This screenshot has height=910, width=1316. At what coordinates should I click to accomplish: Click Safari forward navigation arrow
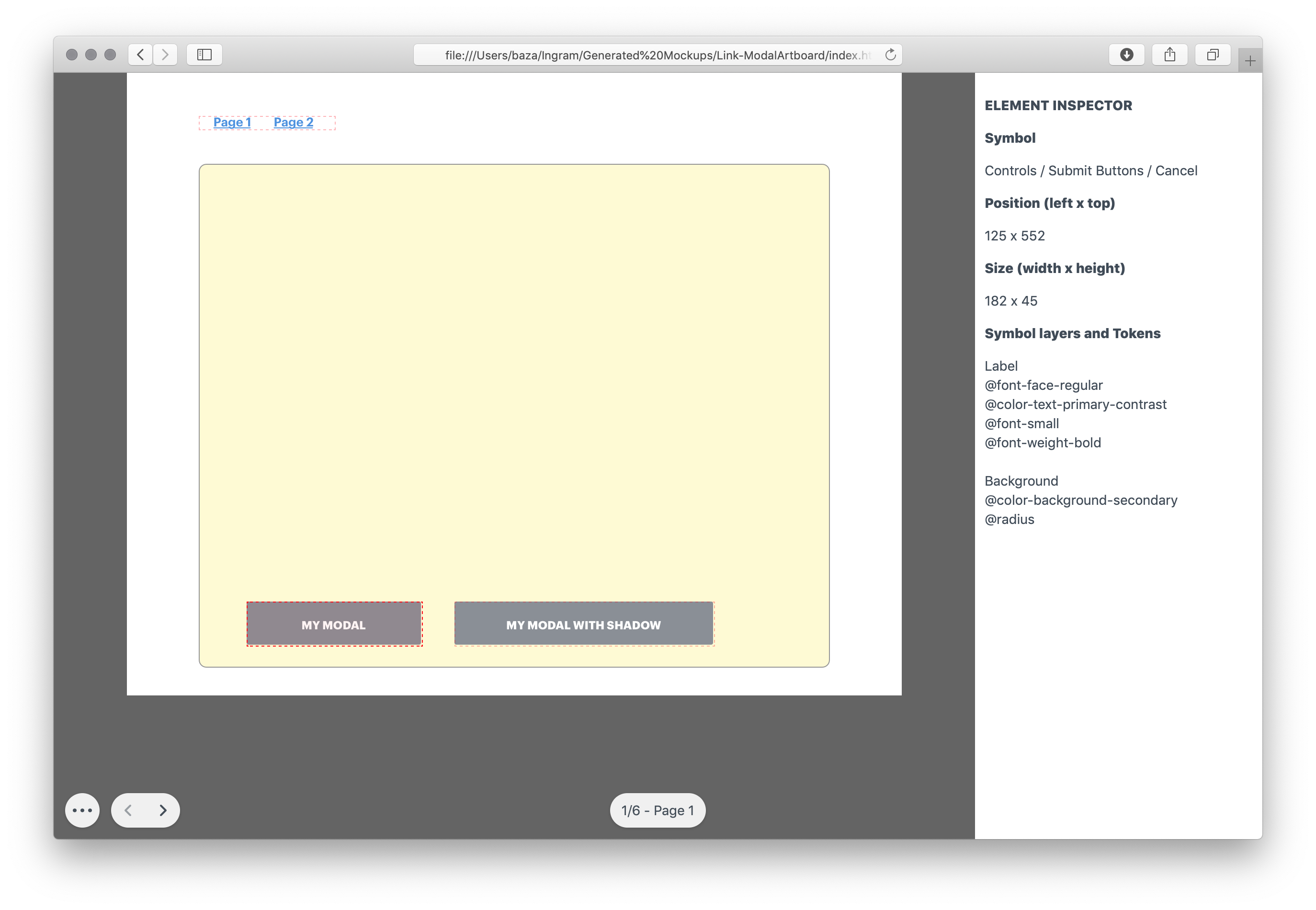point(165,55)
